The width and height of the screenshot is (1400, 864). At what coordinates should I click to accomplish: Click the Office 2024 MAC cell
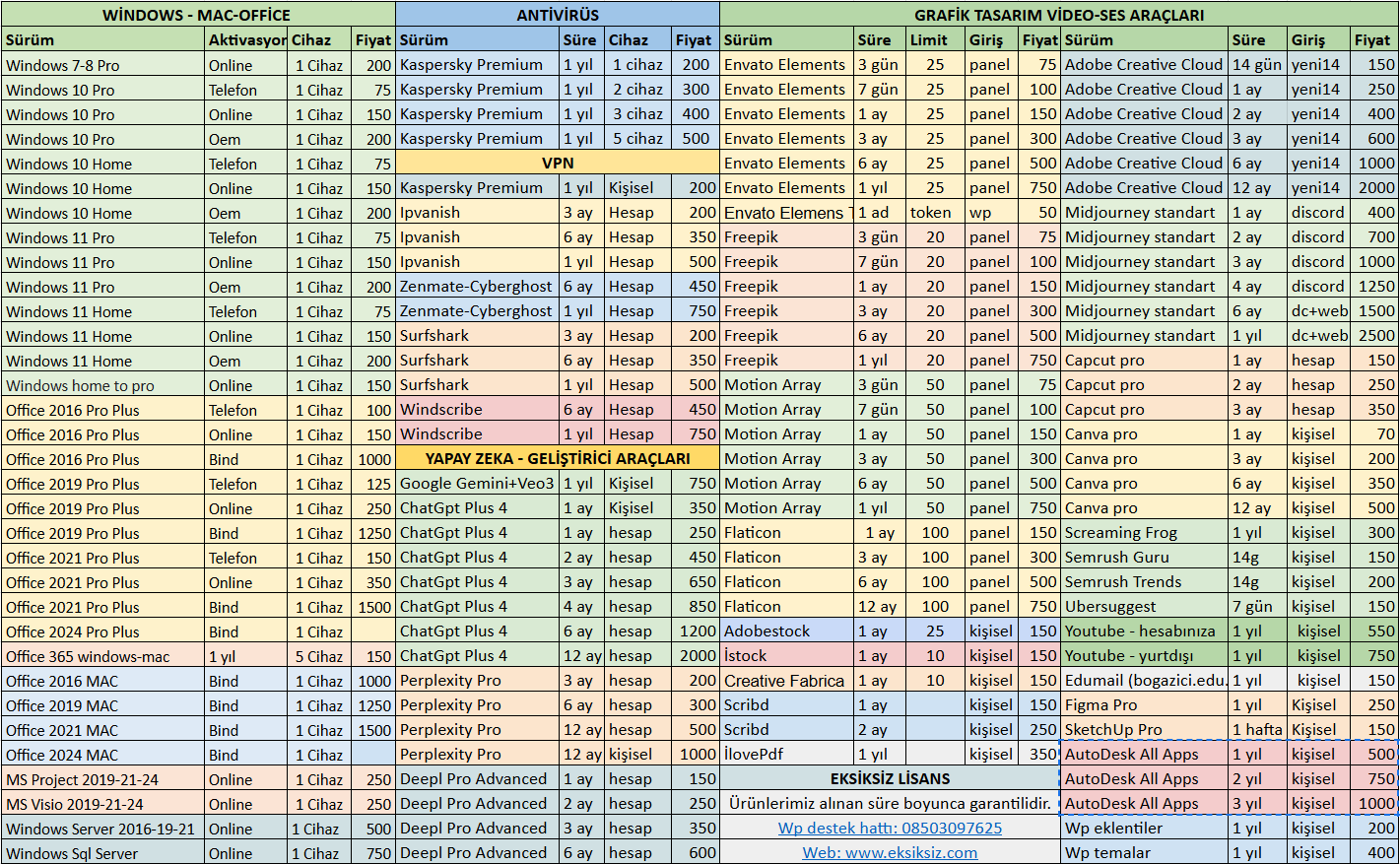[103, 755]
